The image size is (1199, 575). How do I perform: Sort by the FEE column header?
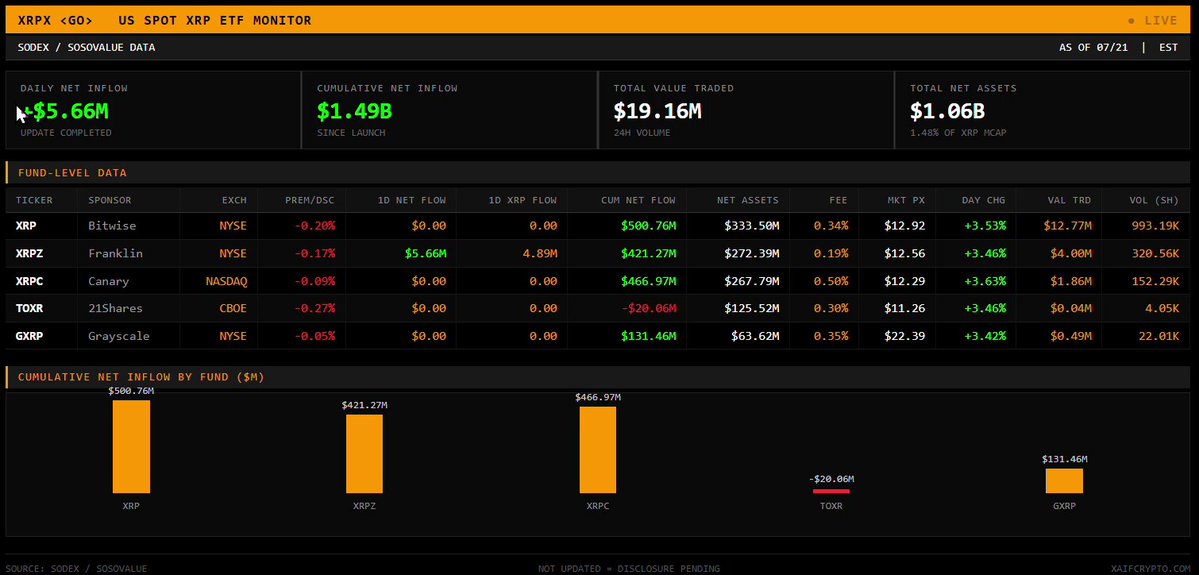point(839,200)
